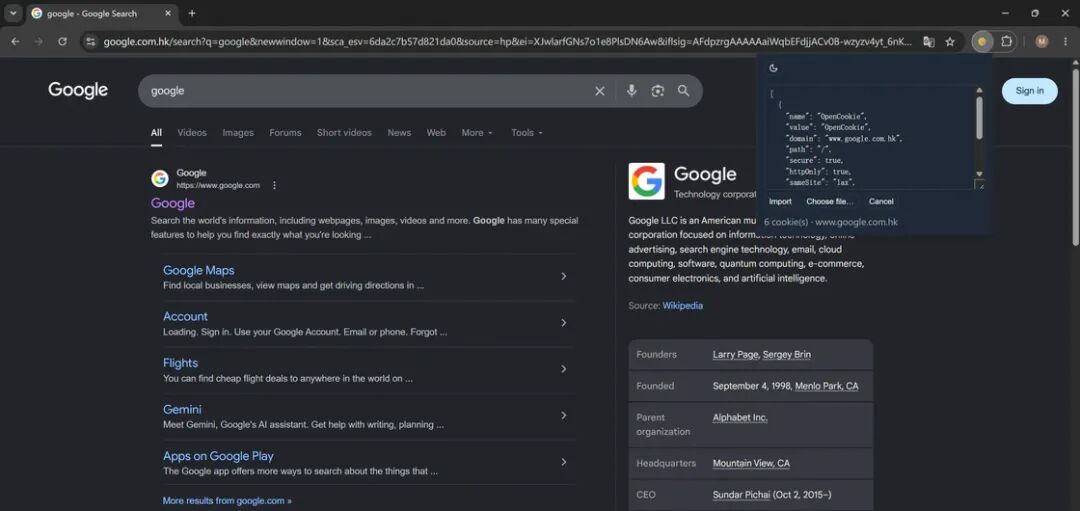Open the Extensions puzzle icon
The width and height of the screenshot is (1080, 511).
coord(1006,42)
